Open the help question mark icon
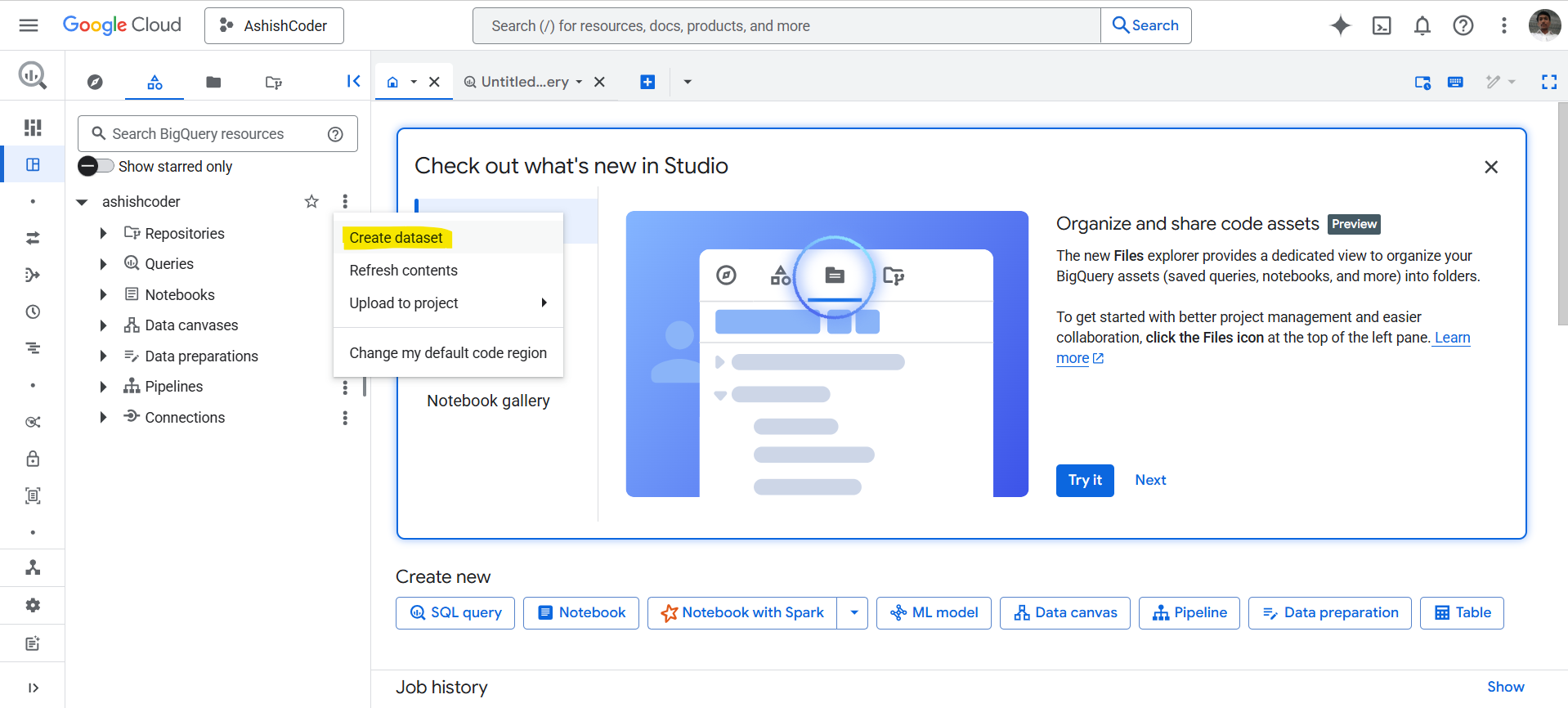This screenshot has width=1568, height=708. pos(1463,26)
